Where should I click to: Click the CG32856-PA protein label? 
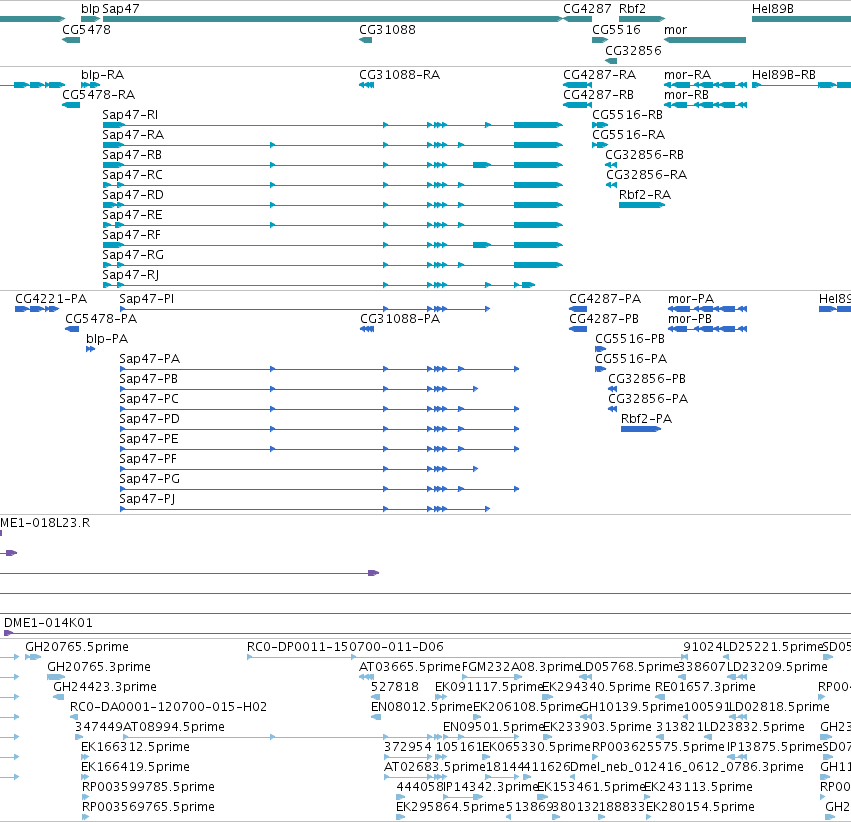(x=648, y=399)
